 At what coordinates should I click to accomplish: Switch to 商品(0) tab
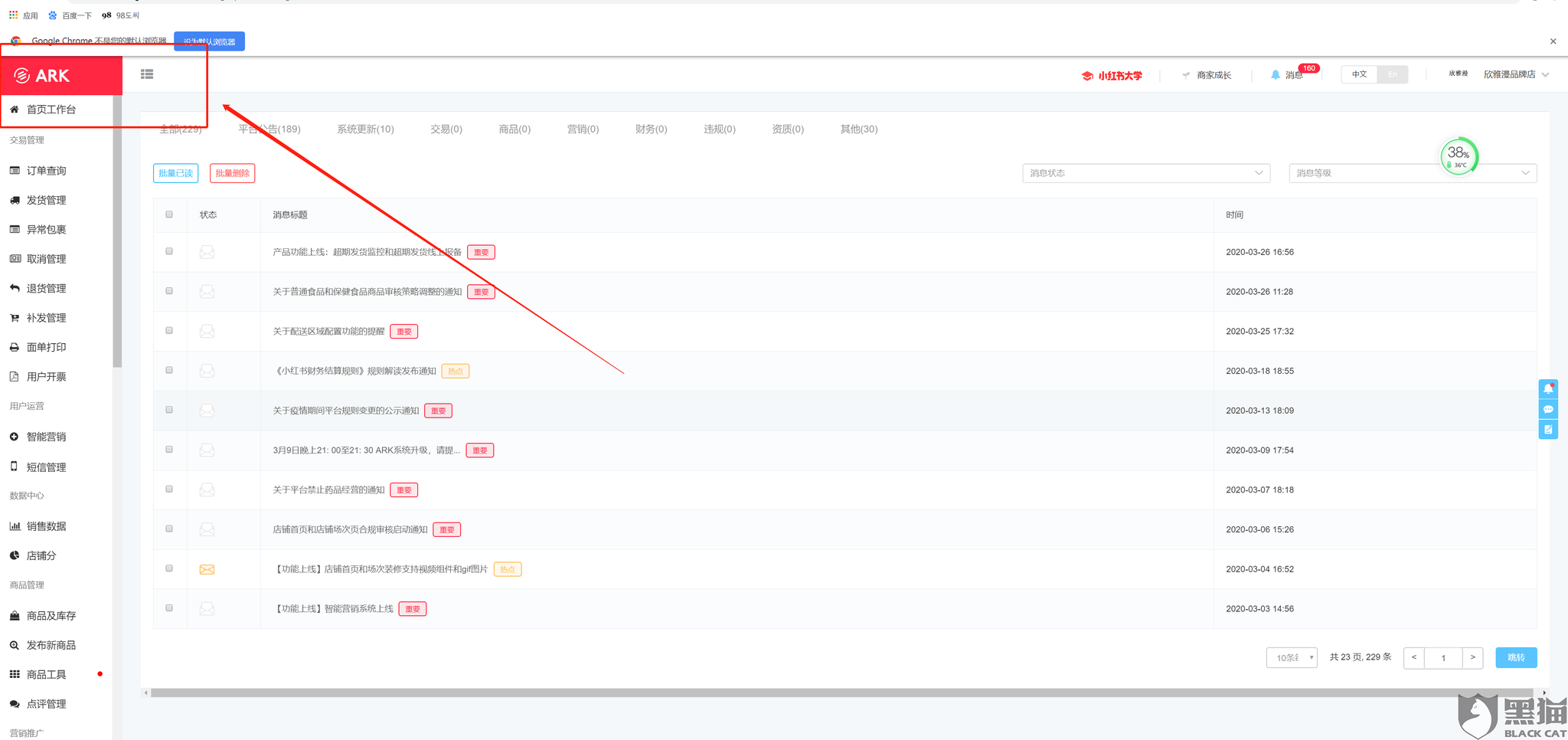click(514, 129)
